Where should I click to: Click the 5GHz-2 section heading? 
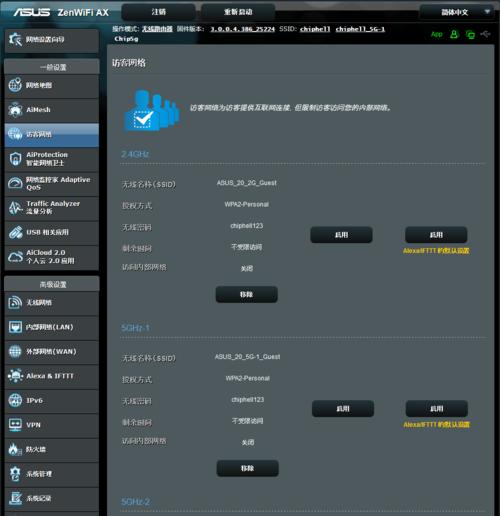[135, 502]
